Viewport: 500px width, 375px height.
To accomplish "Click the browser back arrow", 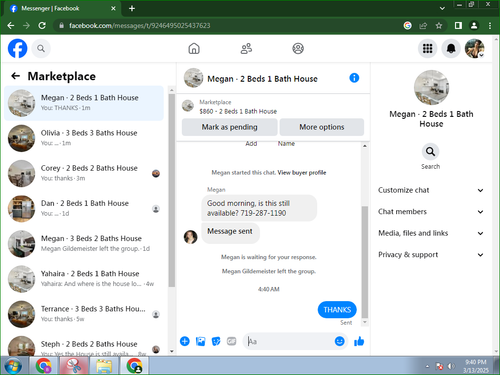I will (x=11, y=26).
